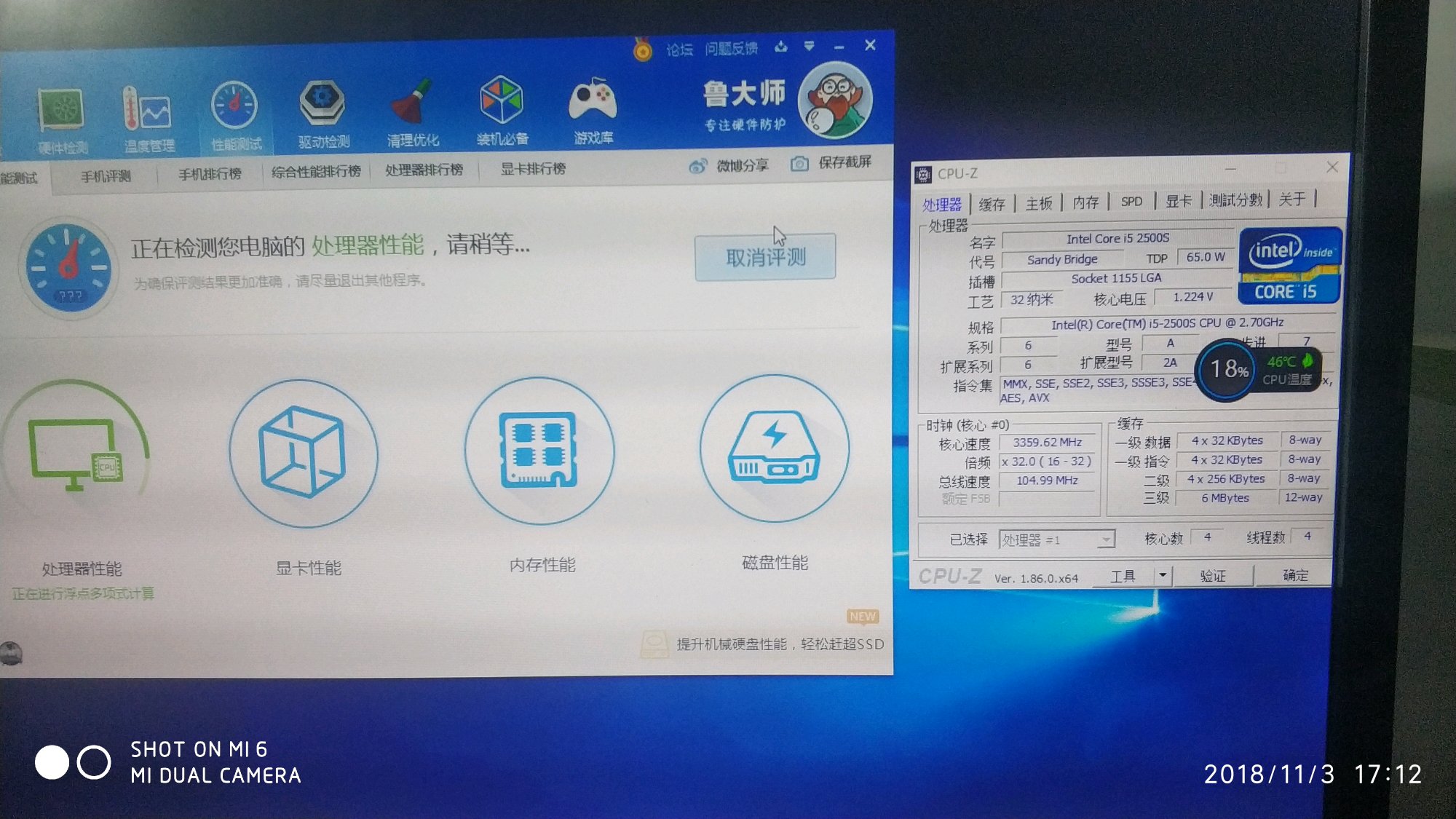
Task: Click the 显卡性能 graphics cube circle icon
Action: click(304, 453)
